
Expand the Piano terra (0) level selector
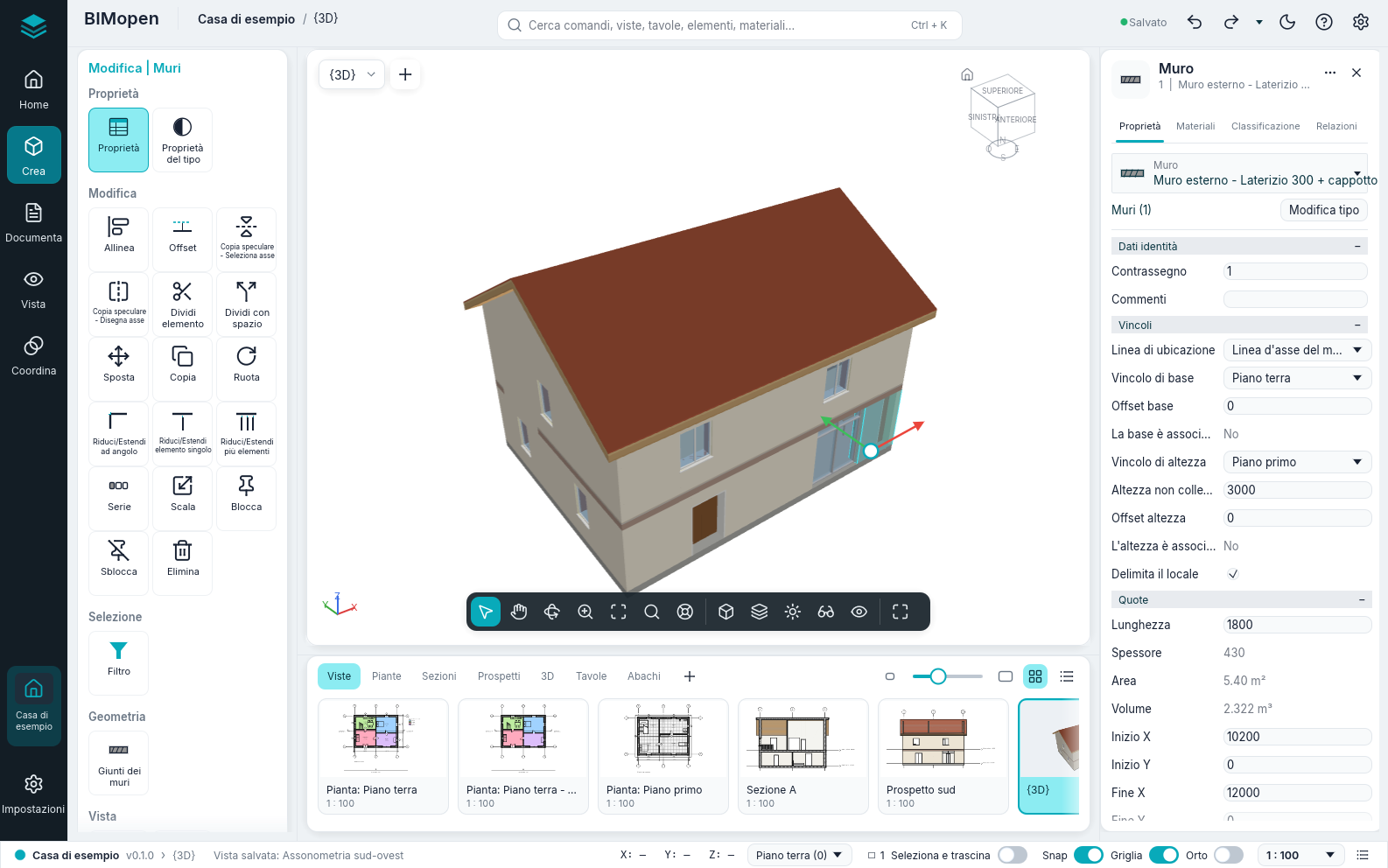[800, 855]
